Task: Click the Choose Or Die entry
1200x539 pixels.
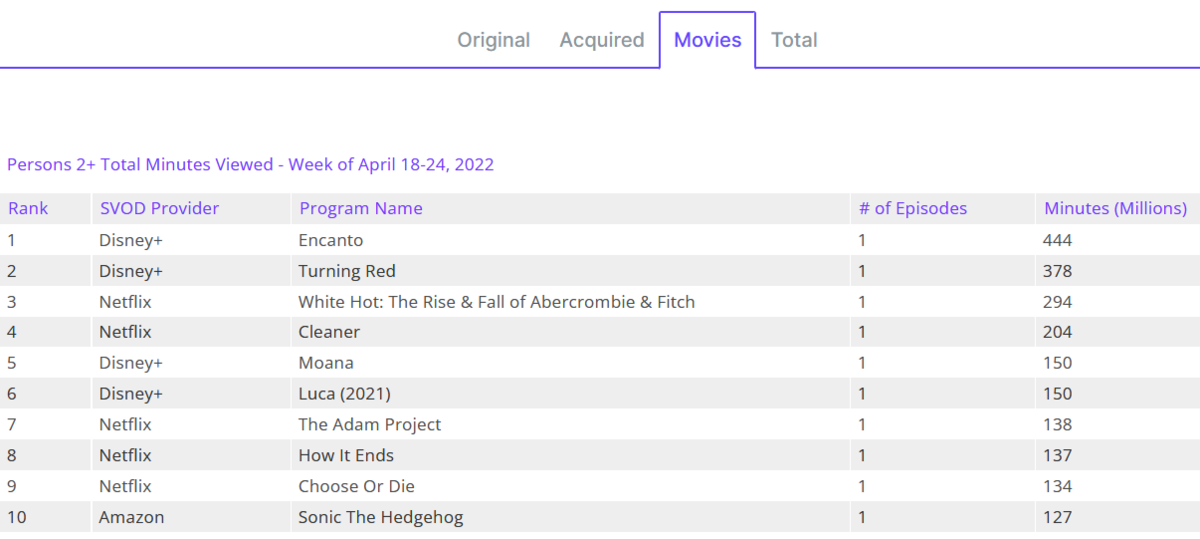Action: click(356, 487)
